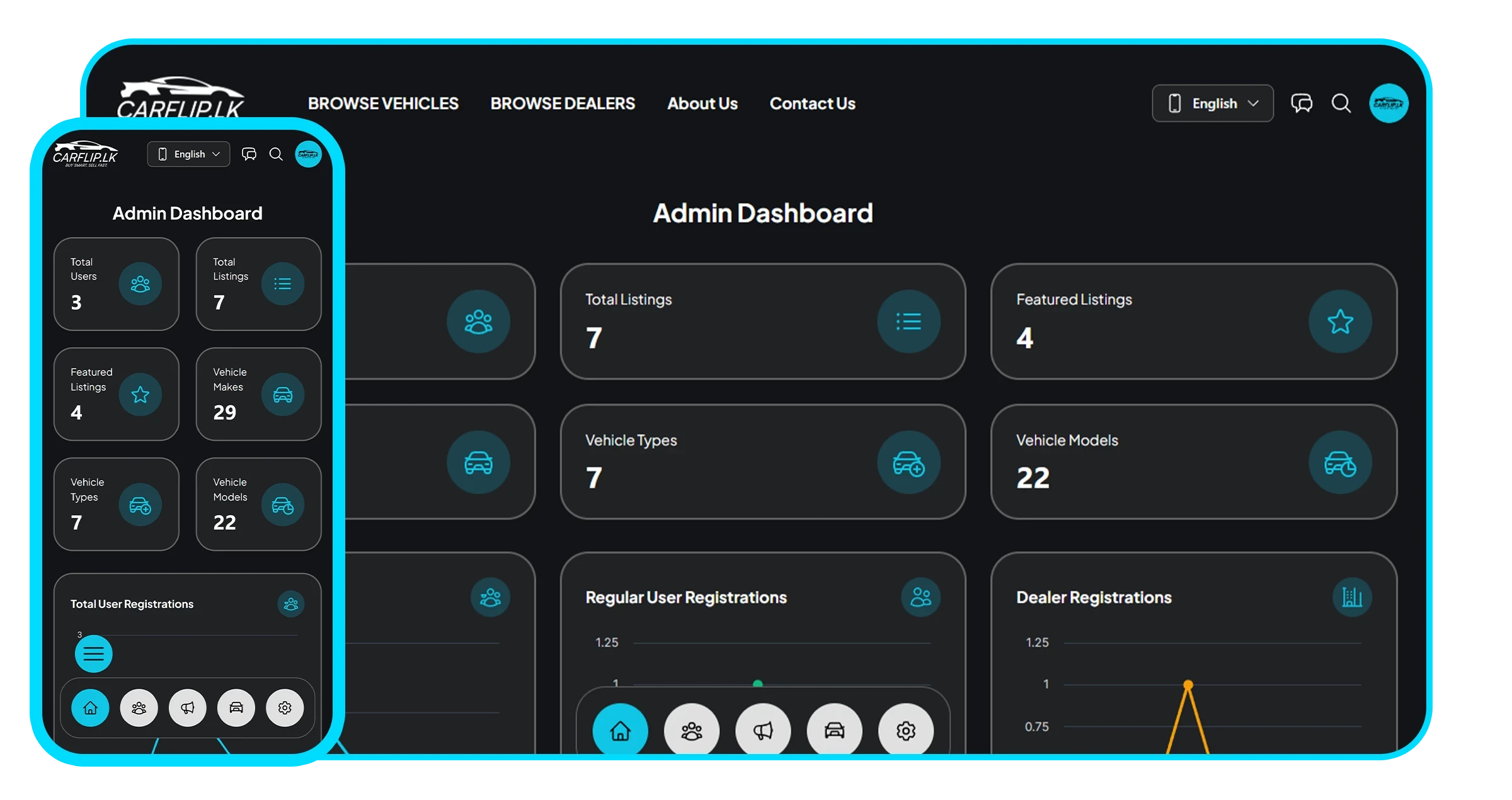Tap settings gear in mobile bottom nav
Viewport: 1512px width, 800px height.
[285, 708]
